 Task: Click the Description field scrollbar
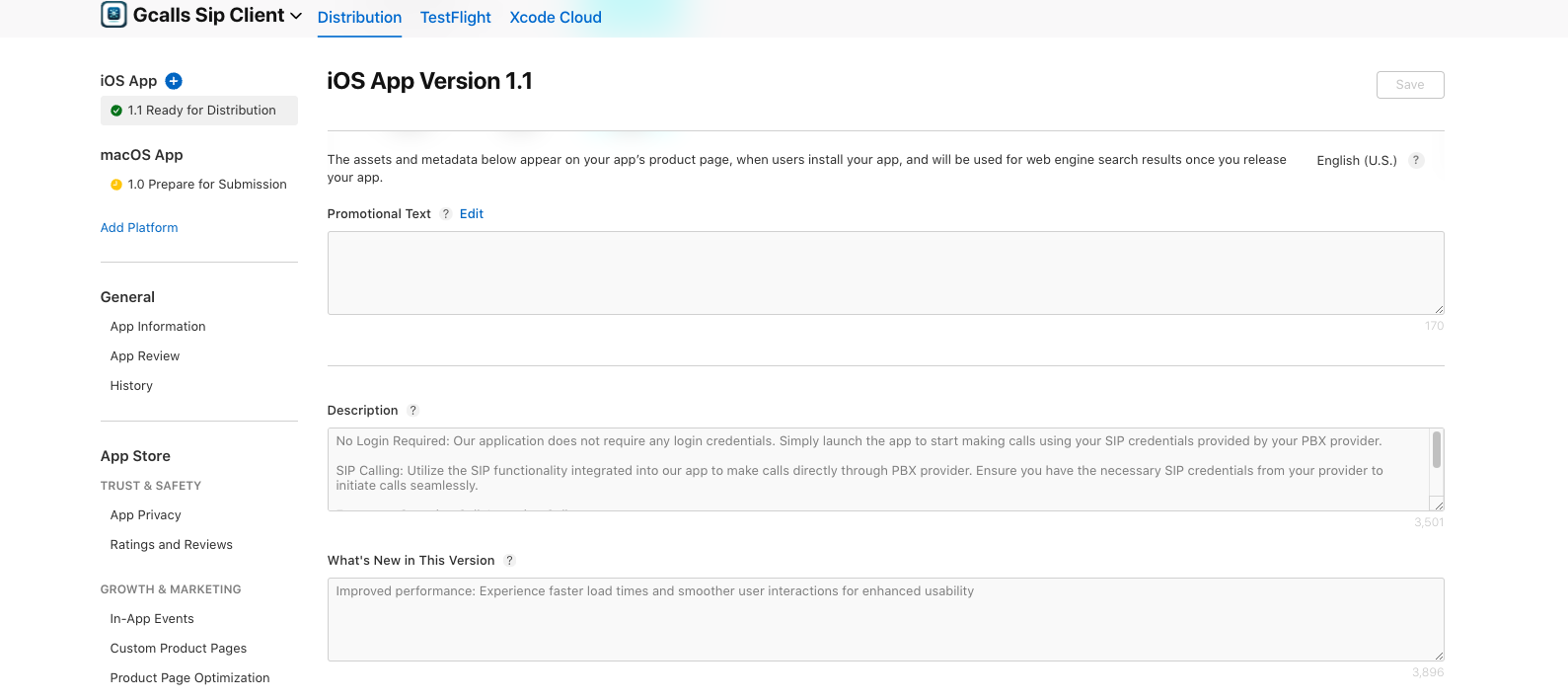[x=1436, y=450]
